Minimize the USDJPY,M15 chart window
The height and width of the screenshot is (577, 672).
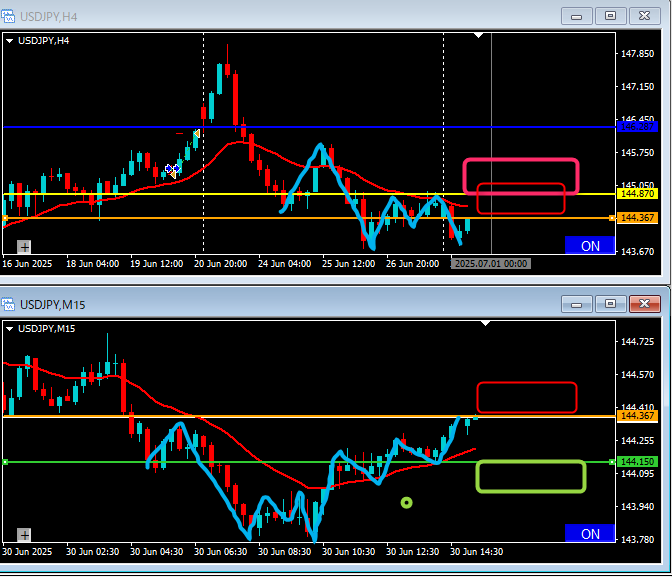tap(577, 304)
